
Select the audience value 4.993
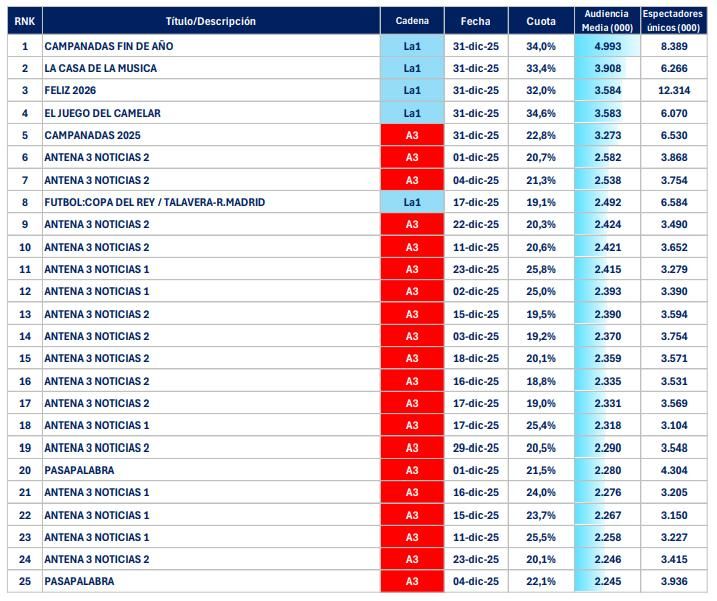click(608, 46)
